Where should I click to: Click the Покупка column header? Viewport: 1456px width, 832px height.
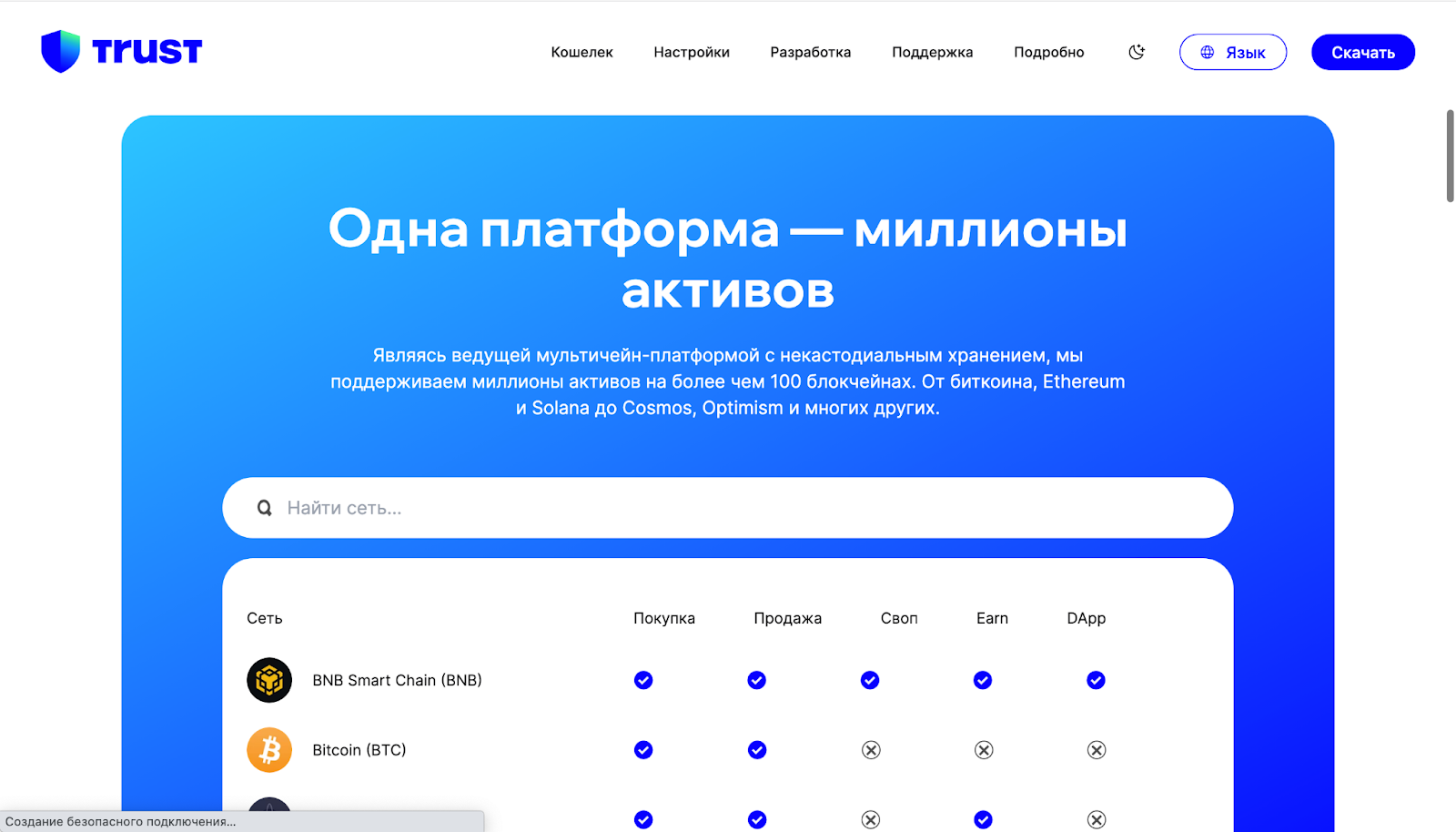coord(664,618)
